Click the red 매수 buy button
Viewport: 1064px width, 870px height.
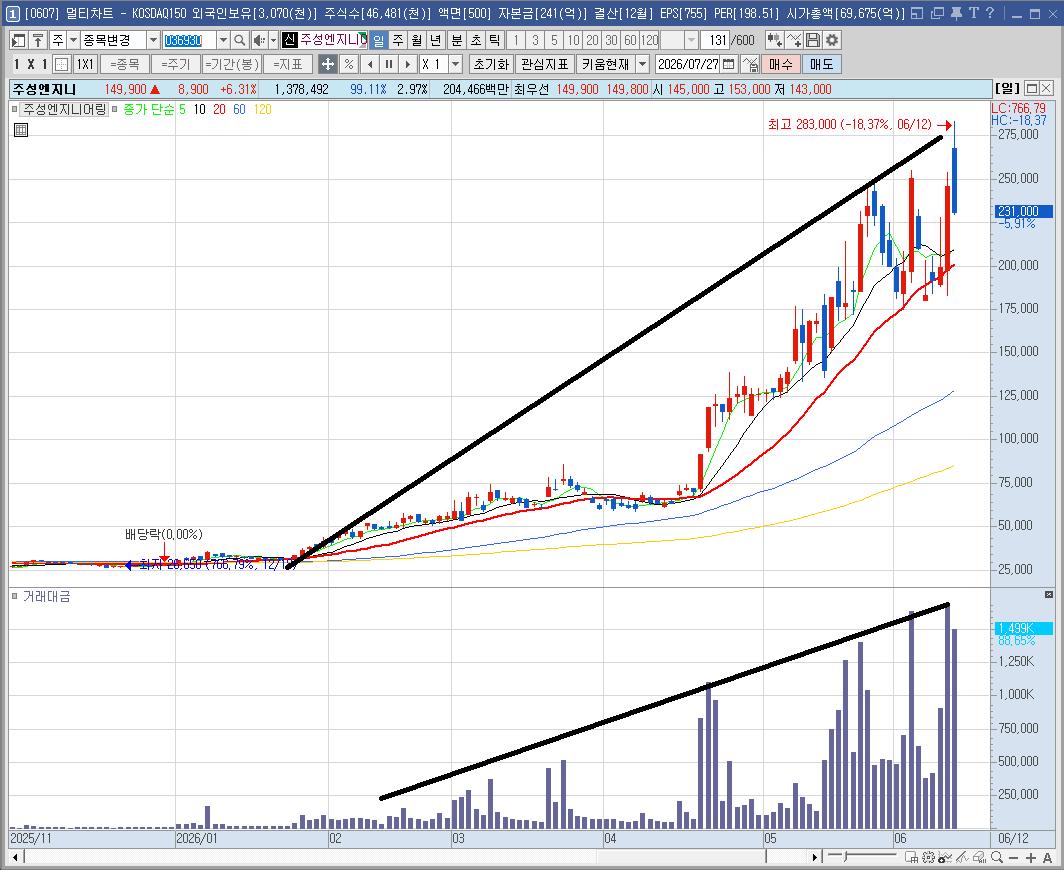[x=780, y=64]
